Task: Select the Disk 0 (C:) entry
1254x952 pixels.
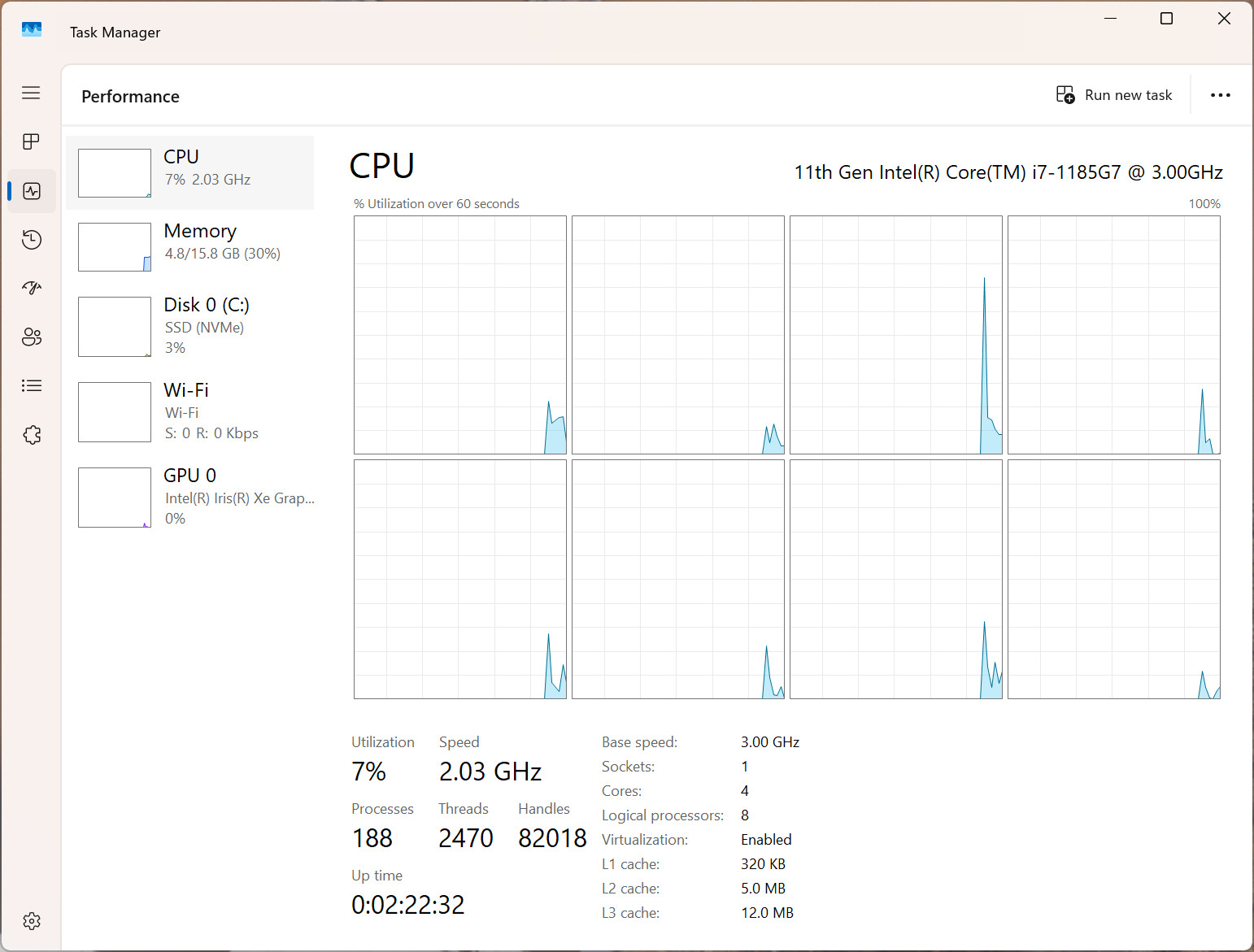Action: click(x=189, y=326)
